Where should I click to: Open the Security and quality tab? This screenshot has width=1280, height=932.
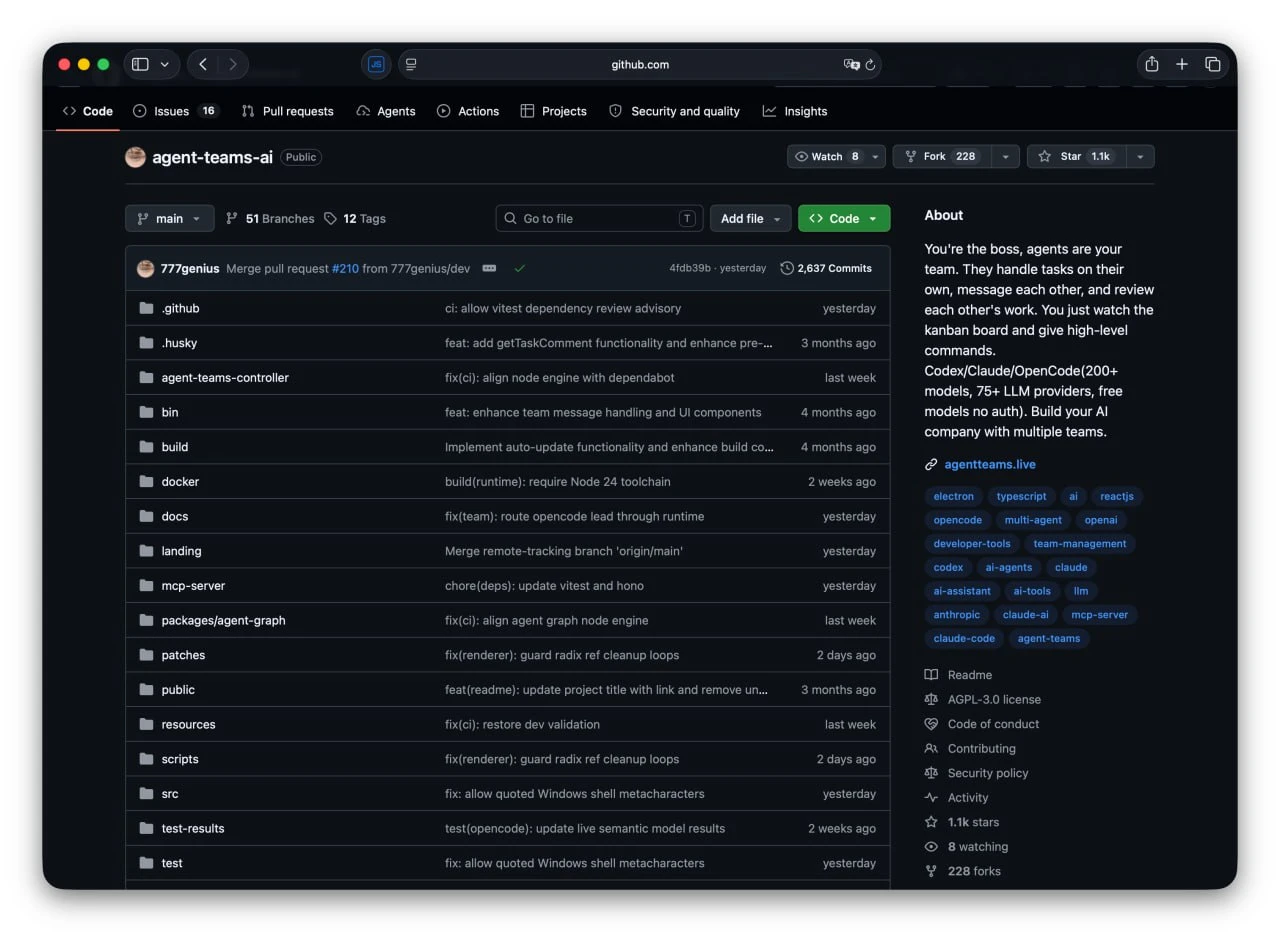click(675, 111)
